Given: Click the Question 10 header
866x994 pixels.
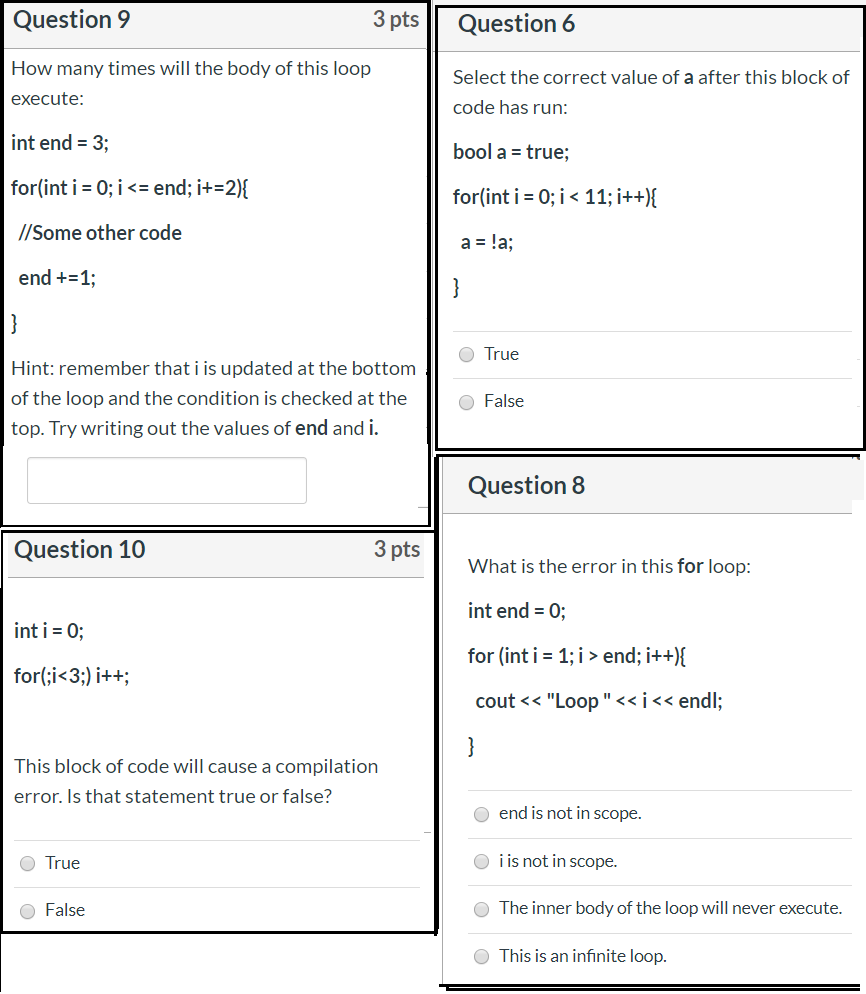Looking at the screenshot, I should [x=79, y=549].
